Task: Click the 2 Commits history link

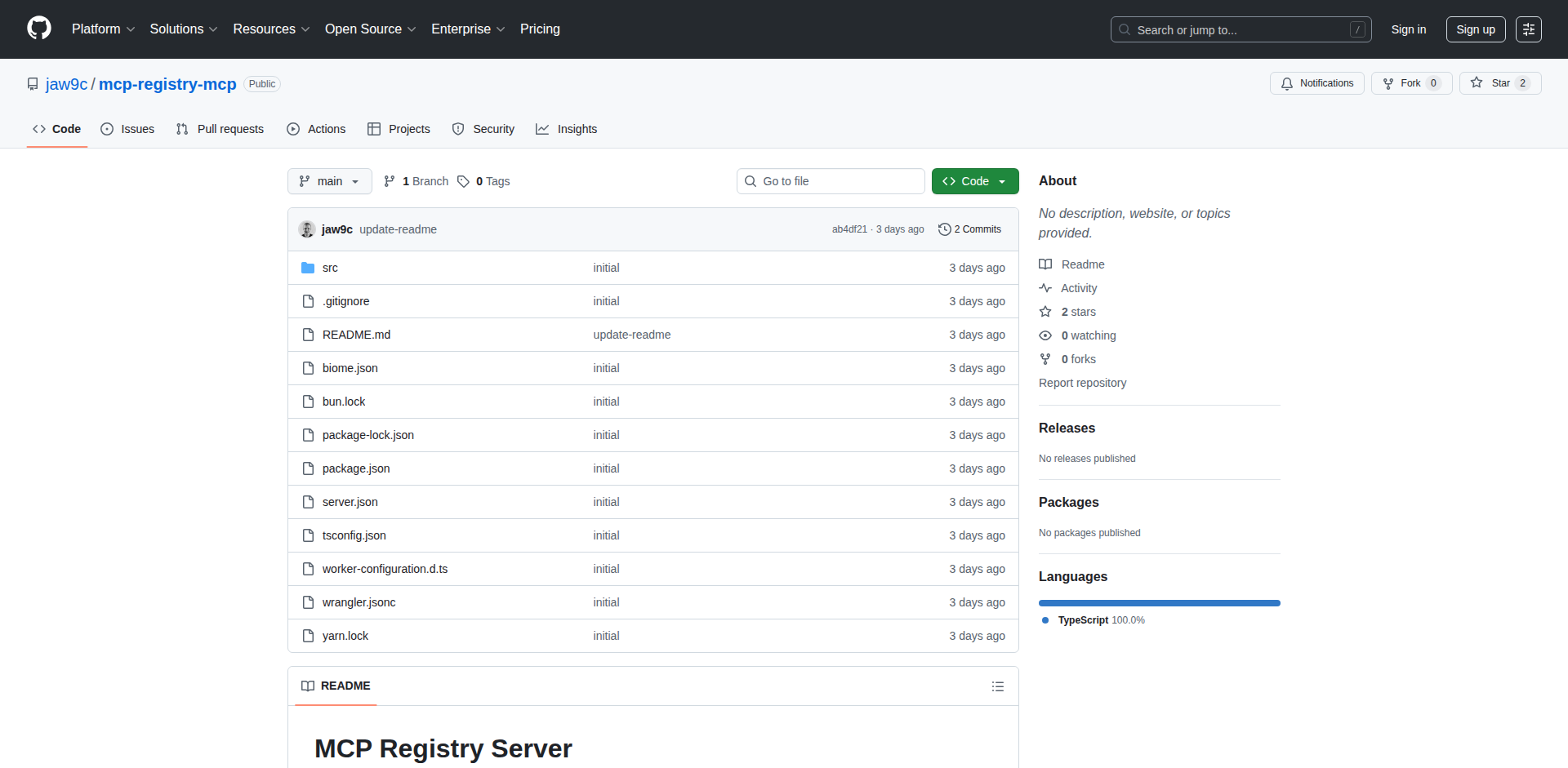Action: pos(969,229)
